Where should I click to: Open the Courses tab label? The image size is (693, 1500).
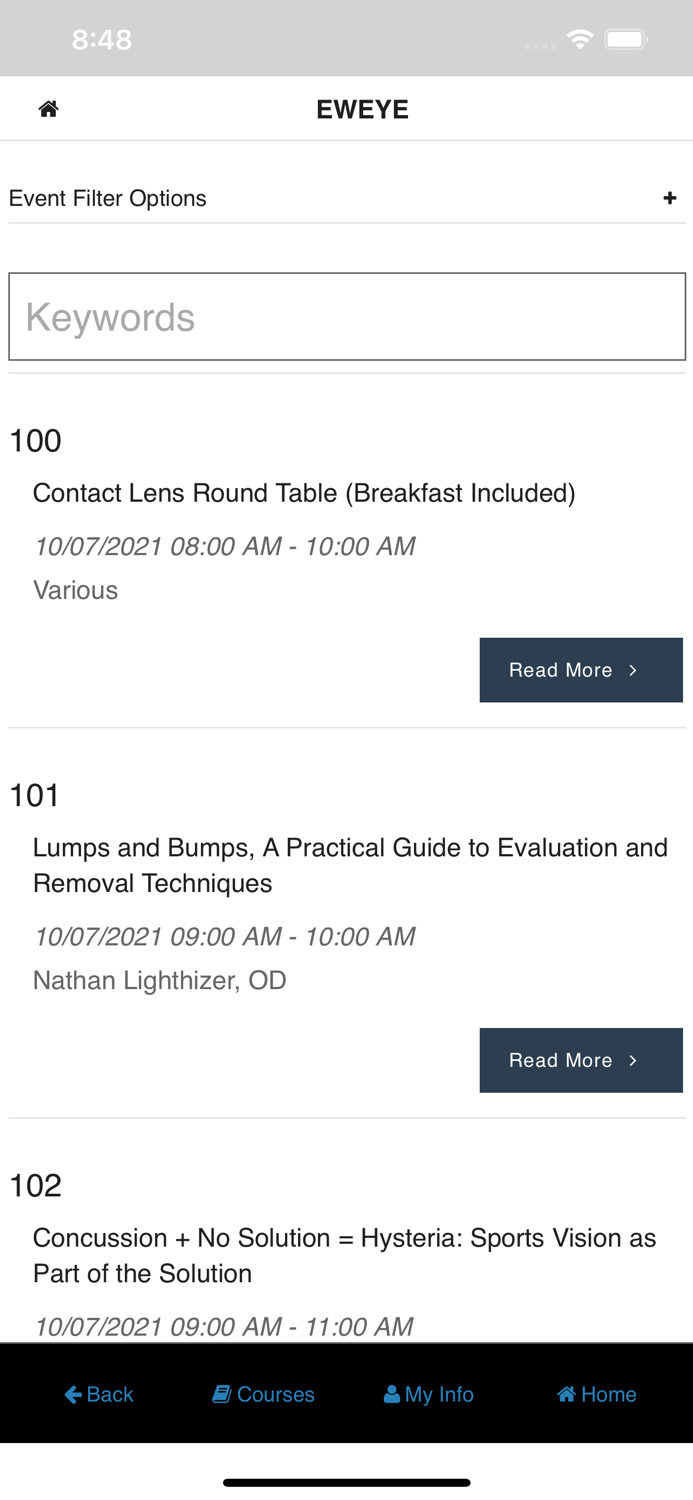pos(275,1394)
